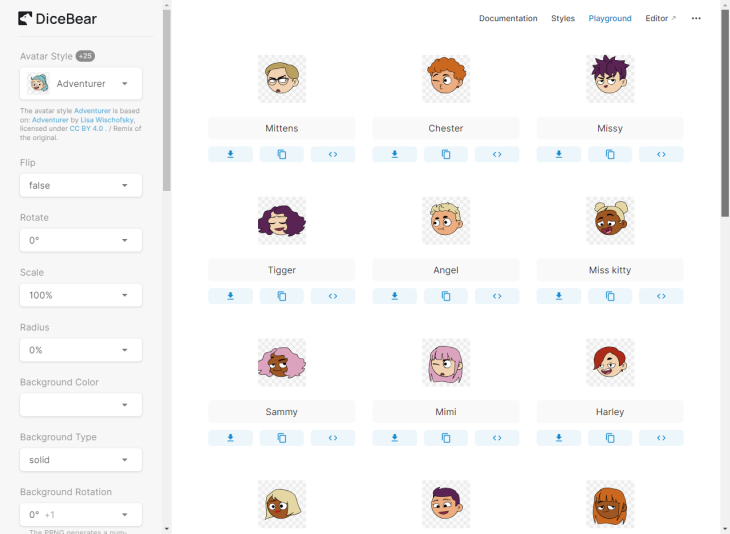Image resolution: width=730 pixels, height=534 pixels.
Task: Download the Sammy avatar
Action: click(x=230, y=438)
